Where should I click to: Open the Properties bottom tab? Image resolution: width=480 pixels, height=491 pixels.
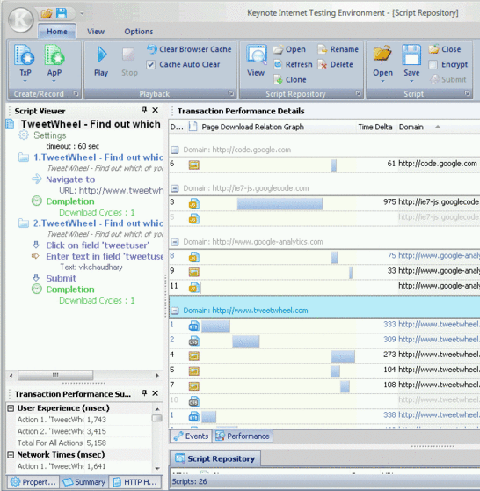tap(33, 482)
